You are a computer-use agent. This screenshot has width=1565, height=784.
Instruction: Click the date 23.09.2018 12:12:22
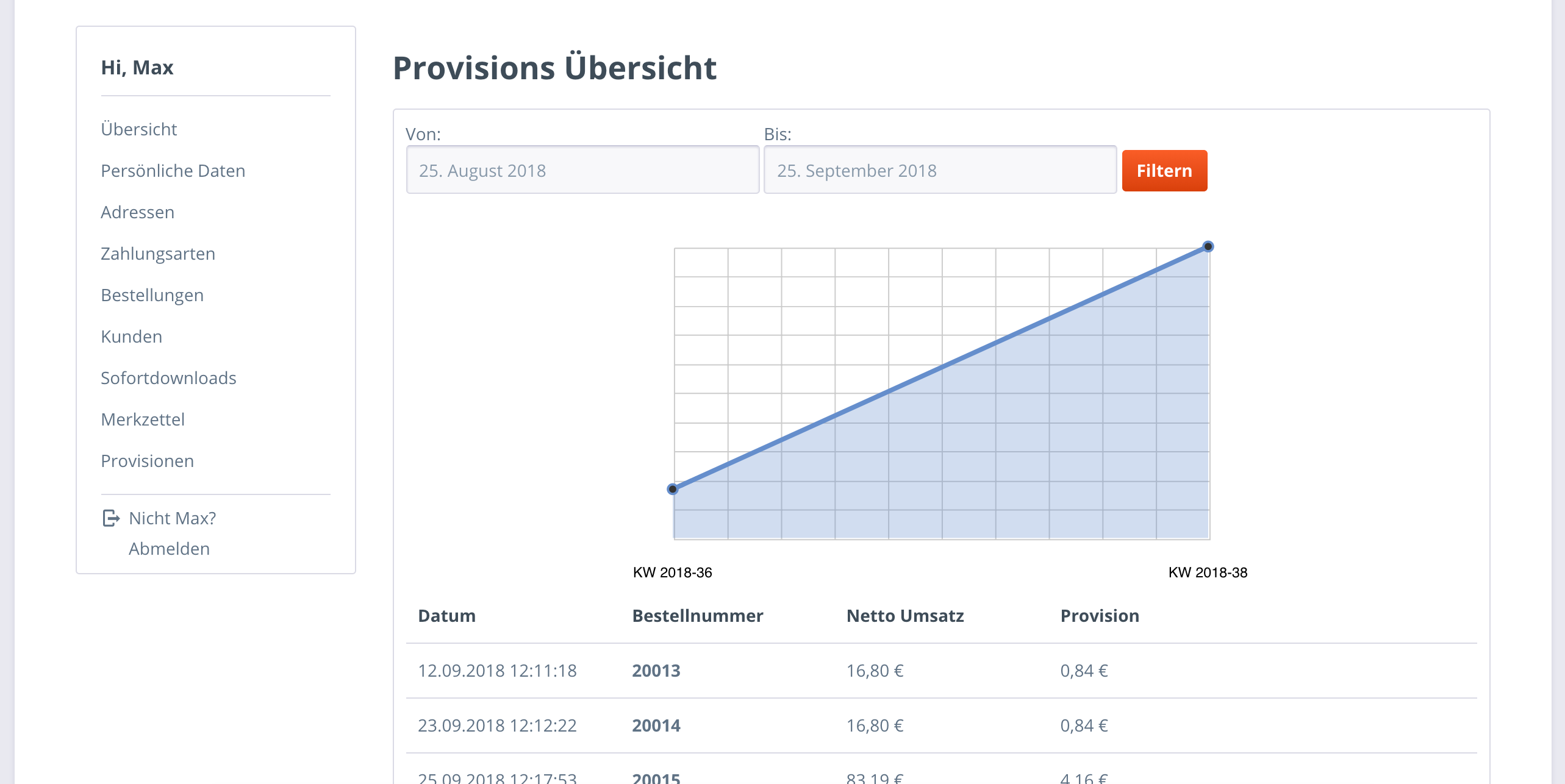point(497,725)
